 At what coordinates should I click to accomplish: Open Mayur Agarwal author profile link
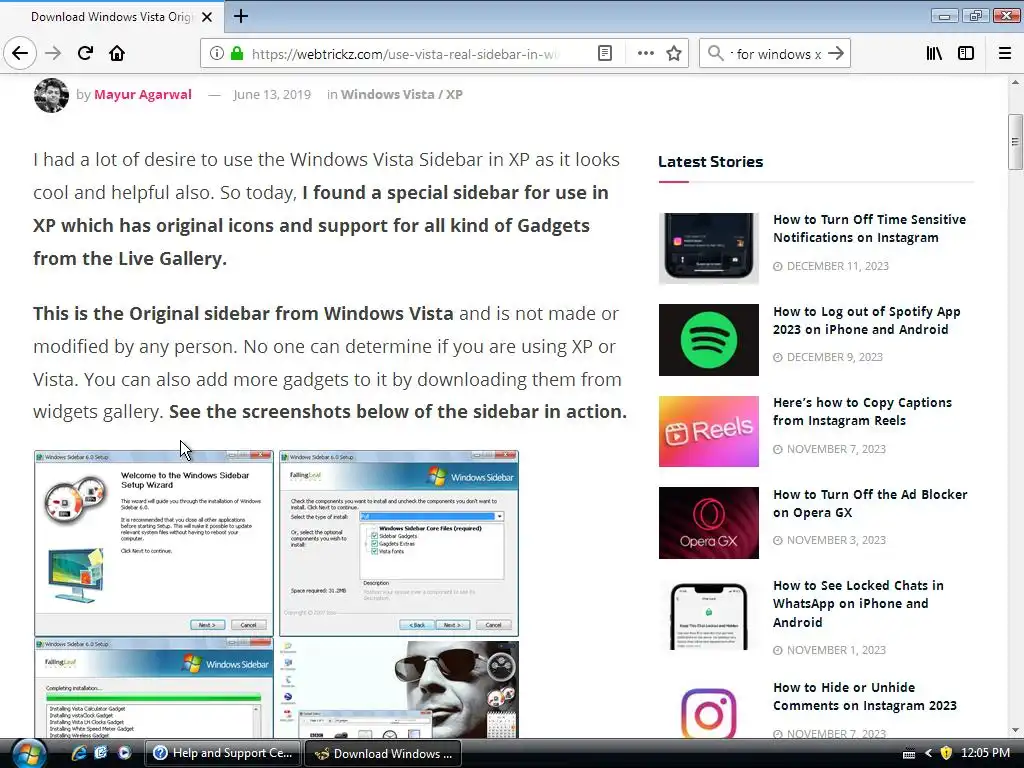click(142, 95)
